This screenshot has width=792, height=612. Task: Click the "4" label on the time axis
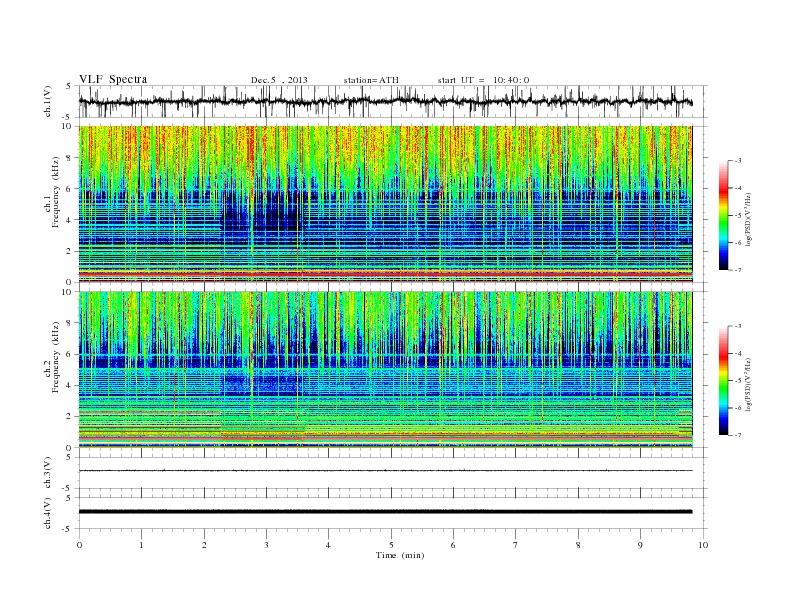click(328, 545)
